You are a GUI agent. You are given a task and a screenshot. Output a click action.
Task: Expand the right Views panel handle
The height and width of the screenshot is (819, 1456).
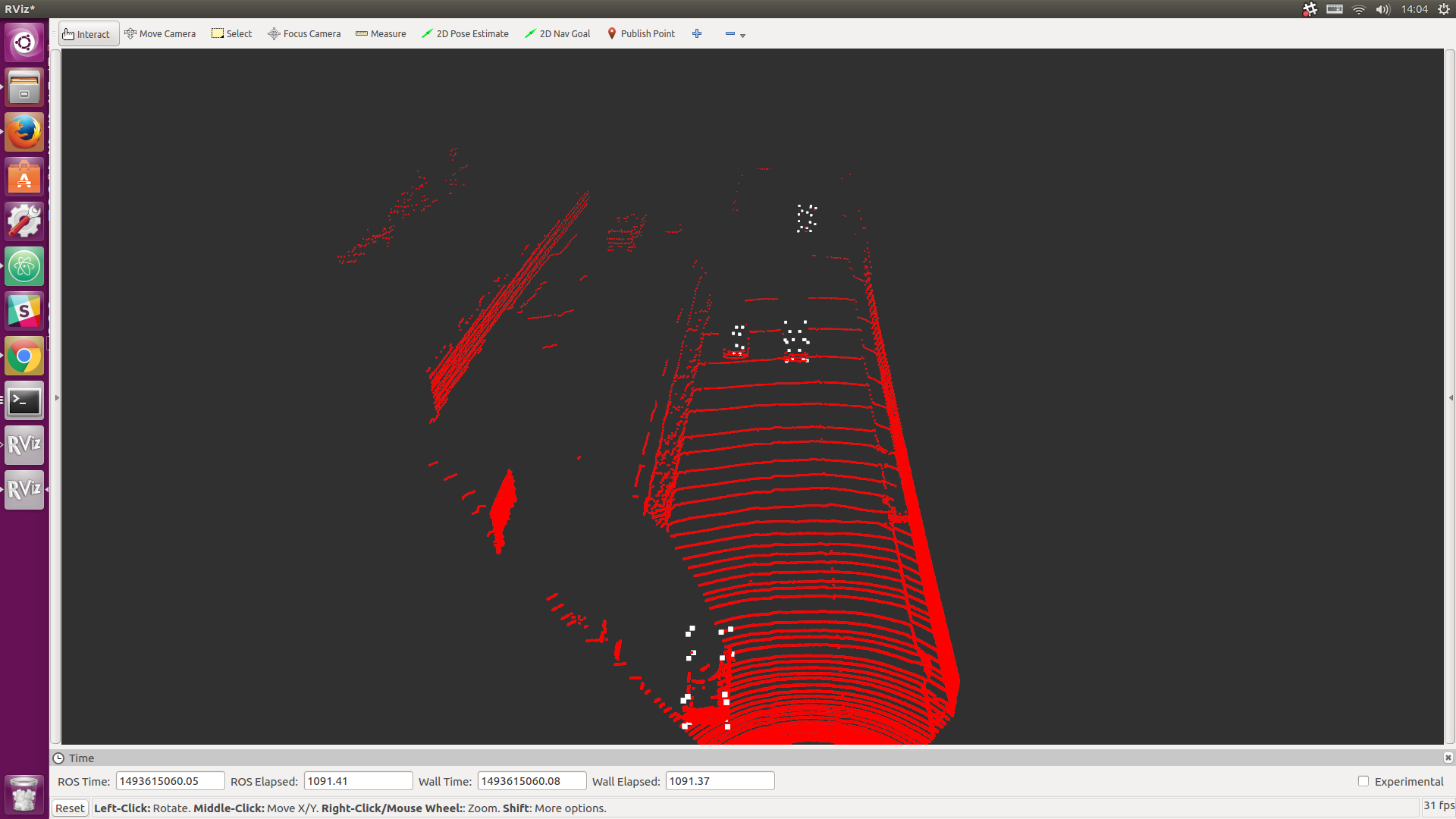pos(1451,397)
